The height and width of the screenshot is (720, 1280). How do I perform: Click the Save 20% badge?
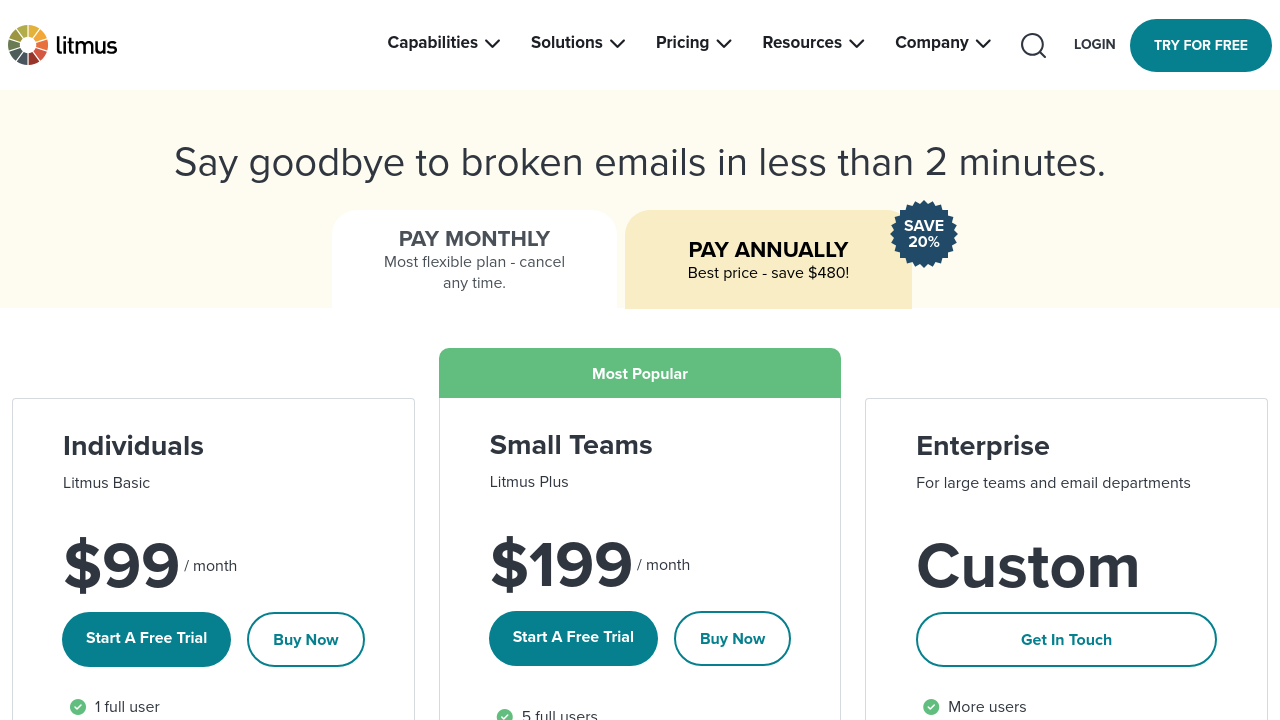[923, 234]
